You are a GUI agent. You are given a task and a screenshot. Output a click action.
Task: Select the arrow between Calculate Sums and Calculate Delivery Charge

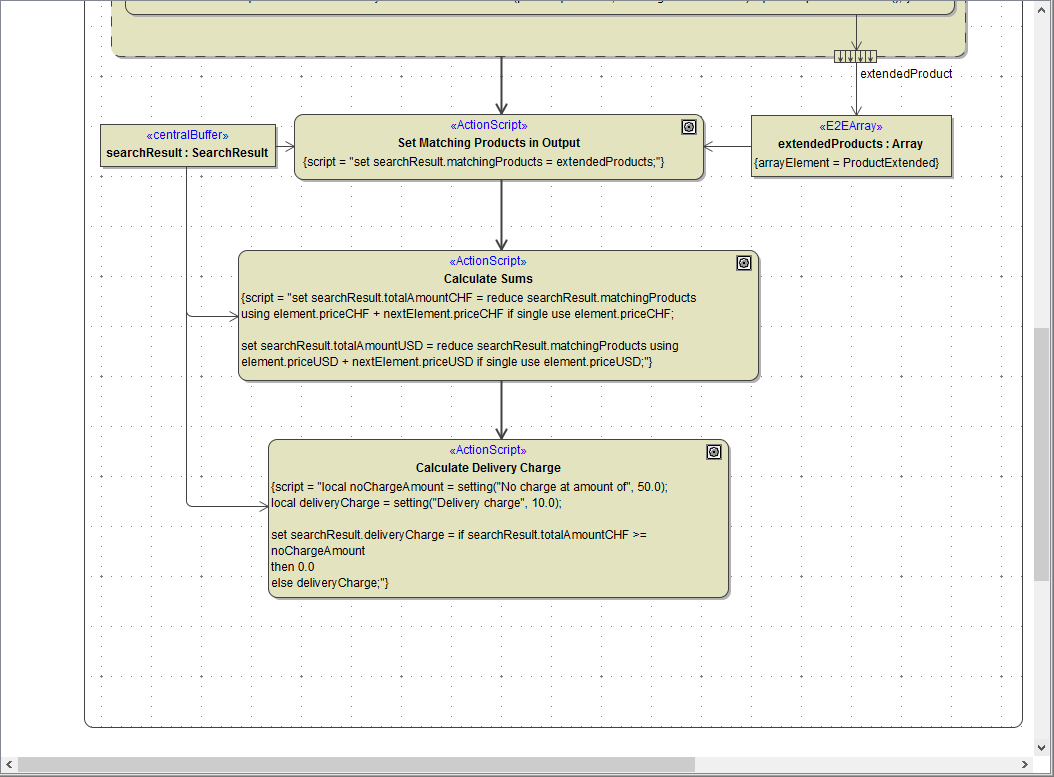[x=500, y=410]
